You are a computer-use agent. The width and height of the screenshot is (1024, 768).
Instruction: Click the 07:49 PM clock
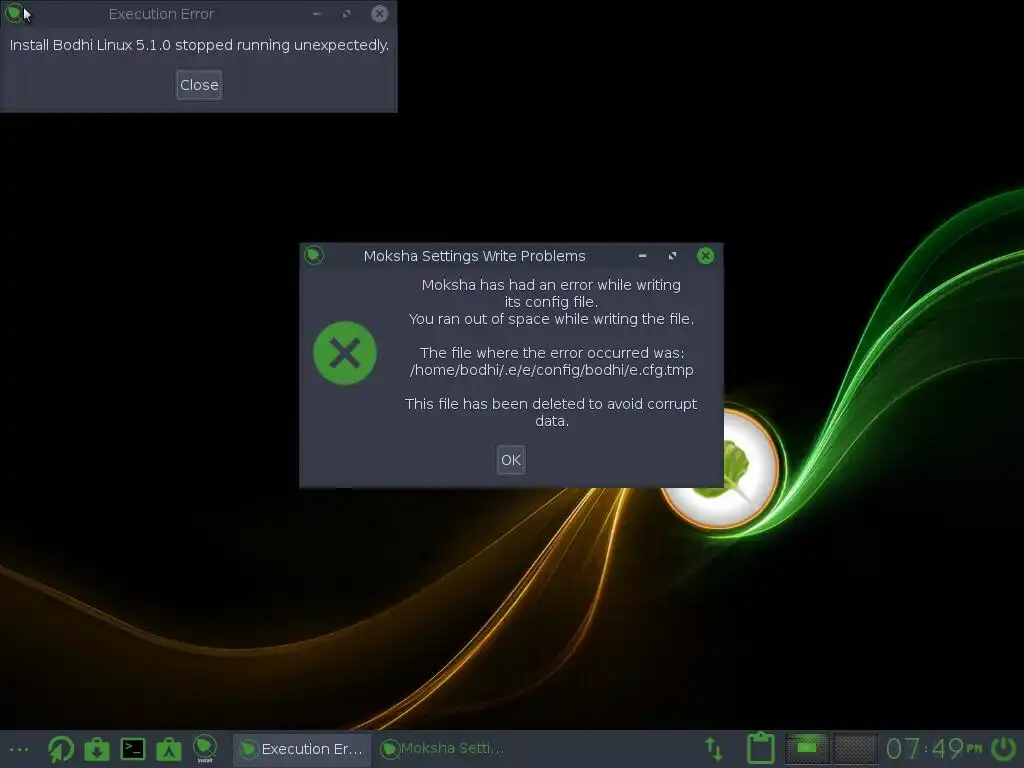coord(934,748)
